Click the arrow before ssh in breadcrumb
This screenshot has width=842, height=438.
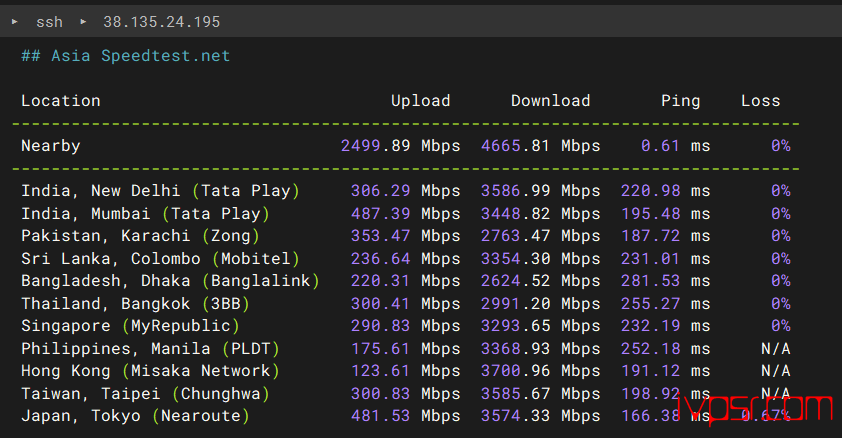coord(14,21)
